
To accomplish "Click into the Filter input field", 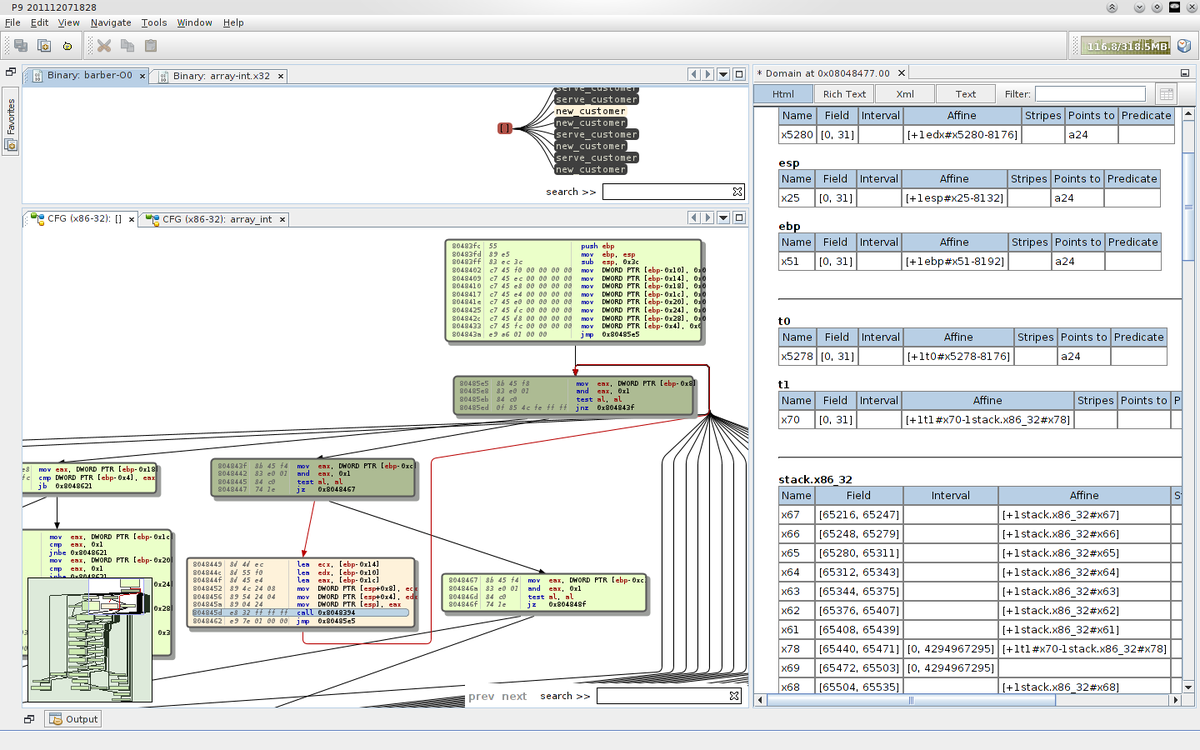I will [x=1090, y=94].
